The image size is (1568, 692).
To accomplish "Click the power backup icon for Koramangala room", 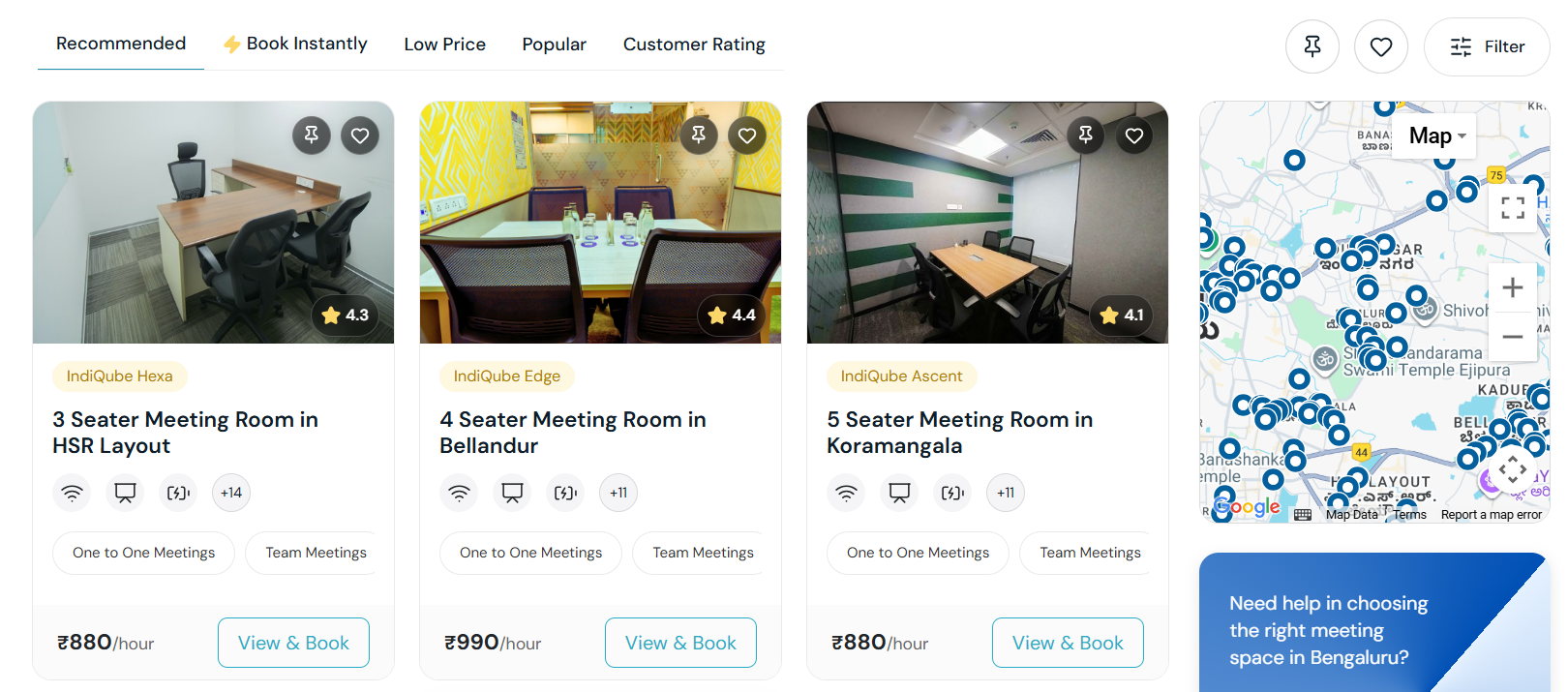I will click(x=952, y=493).
